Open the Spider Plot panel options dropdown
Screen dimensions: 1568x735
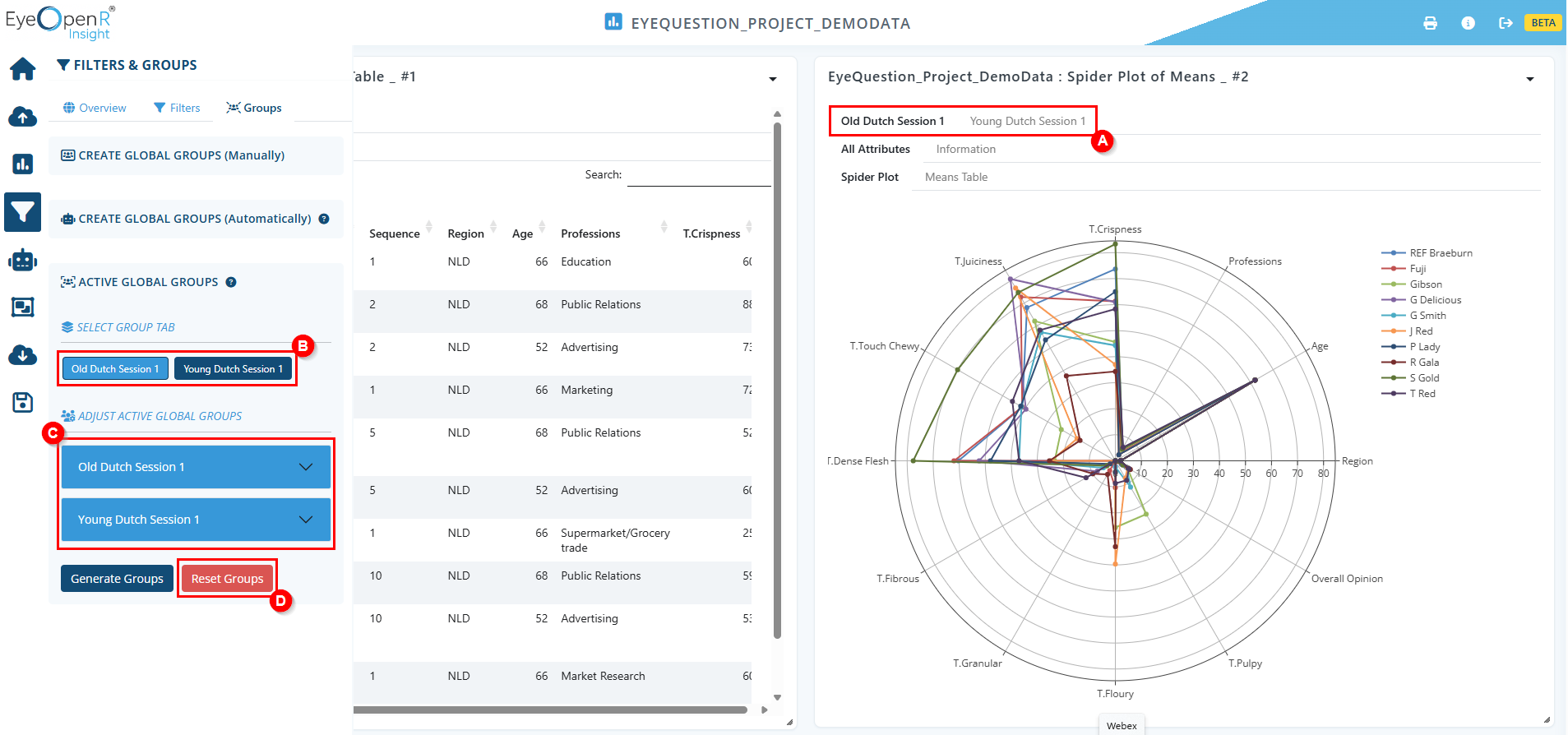pos(1530,79)
